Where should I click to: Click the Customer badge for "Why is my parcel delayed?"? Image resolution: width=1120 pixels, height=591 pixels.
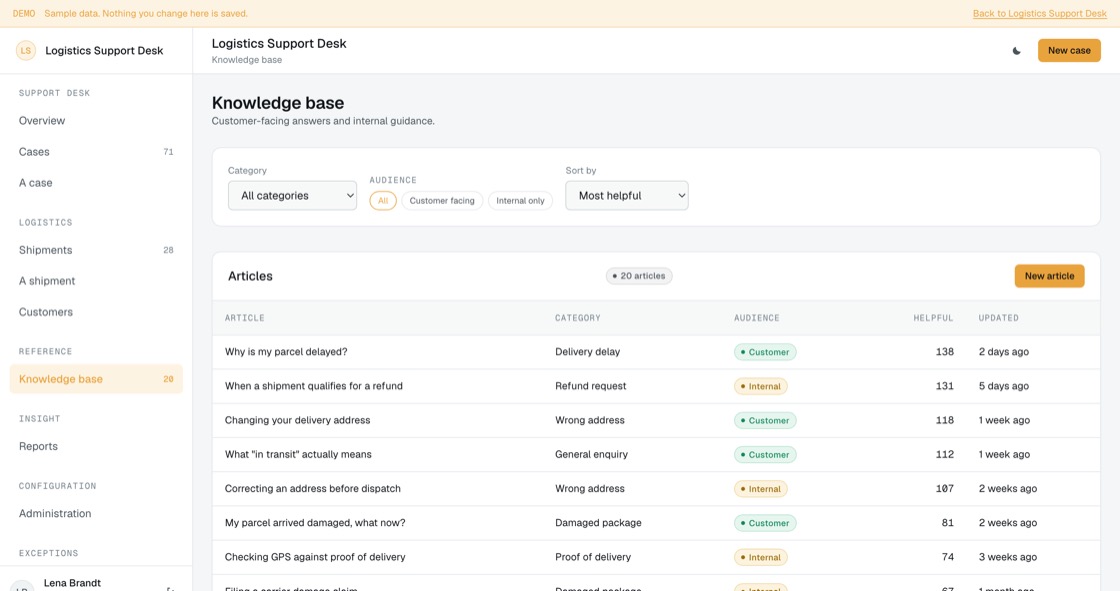point(765,352)
